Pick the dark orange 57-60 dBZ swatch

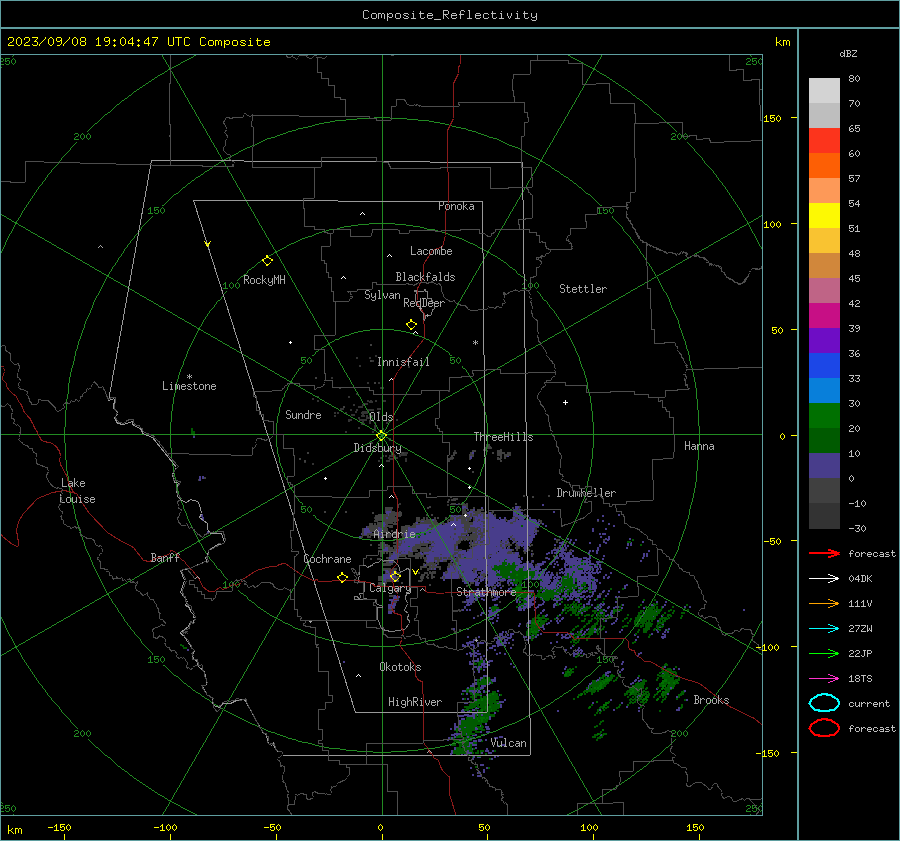point(824,166)
